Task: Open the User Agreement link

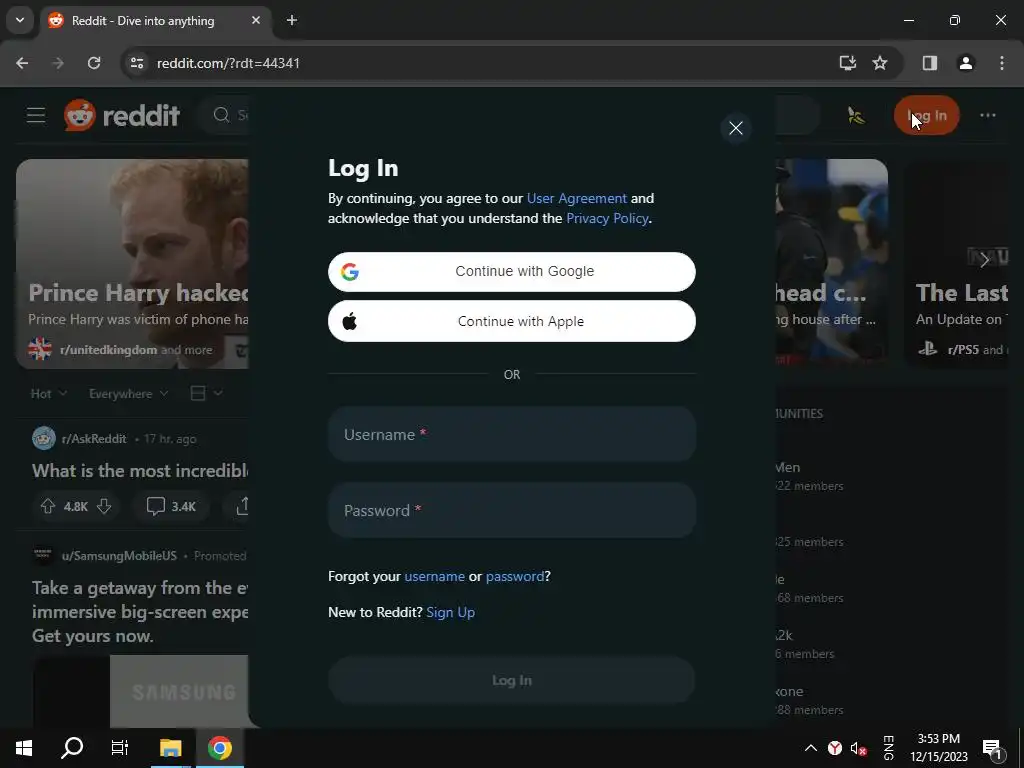Action: (577, 199)
